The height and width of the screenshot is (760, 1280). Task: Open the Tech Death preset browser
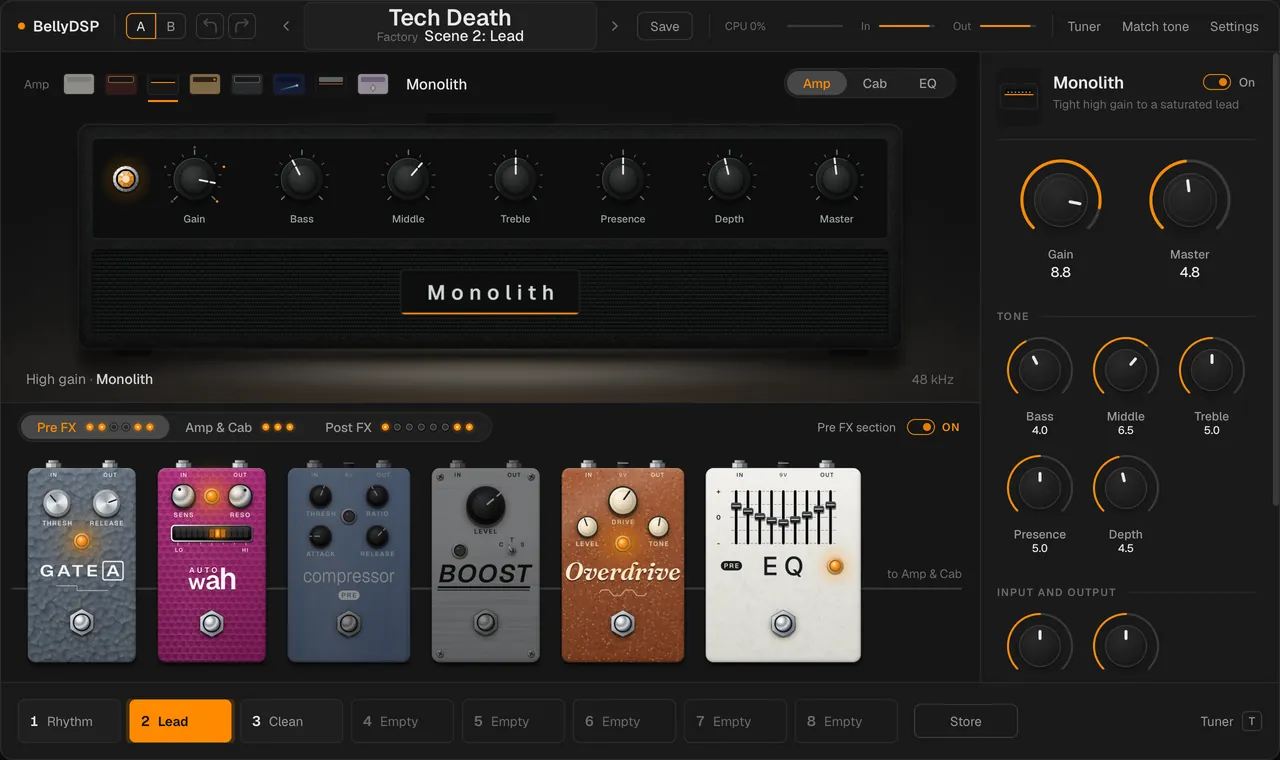tap(450, 26)
